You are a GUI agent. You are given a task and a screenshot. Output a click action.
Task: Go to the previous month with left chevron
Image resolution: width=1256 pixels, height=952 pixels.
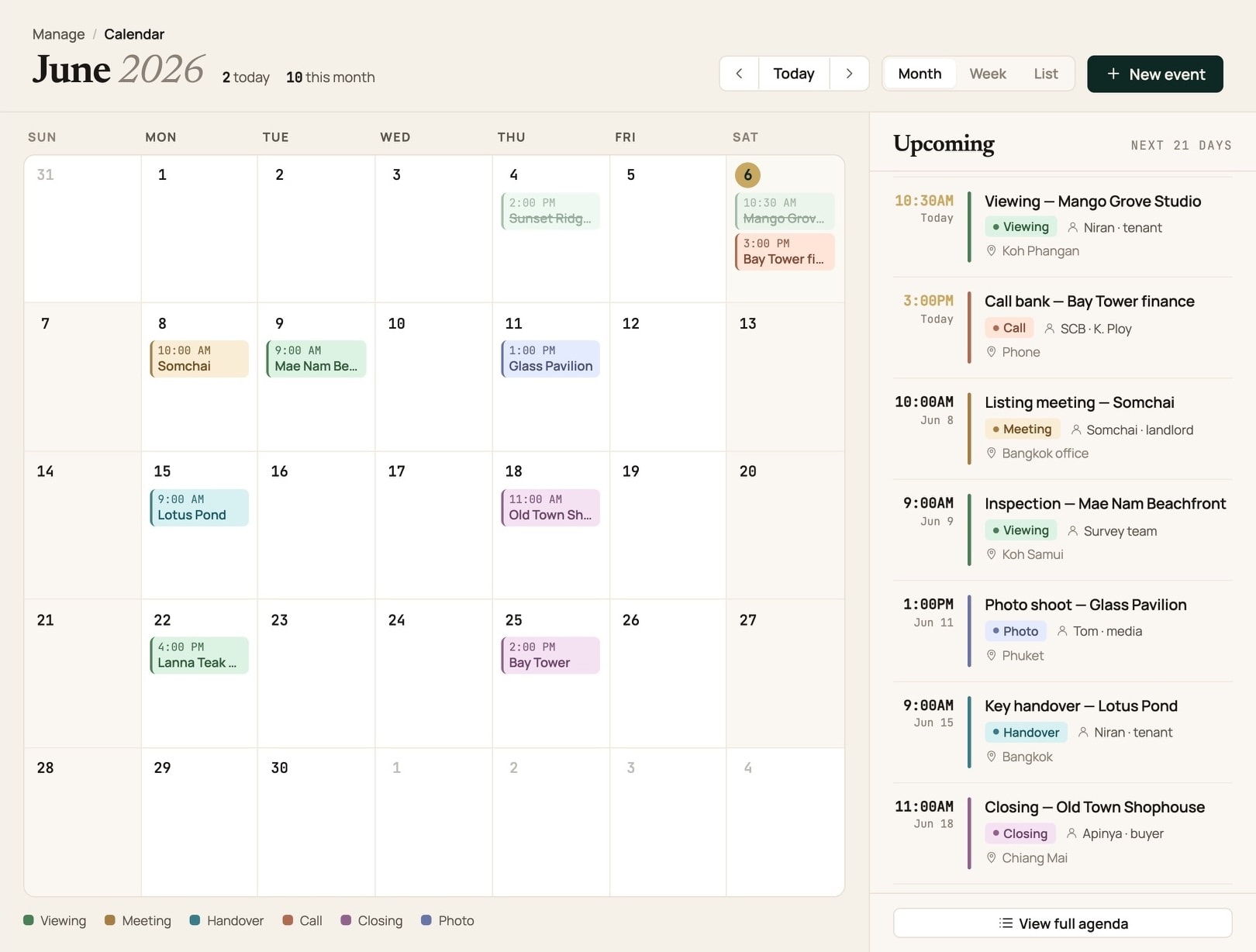point(739,74)
